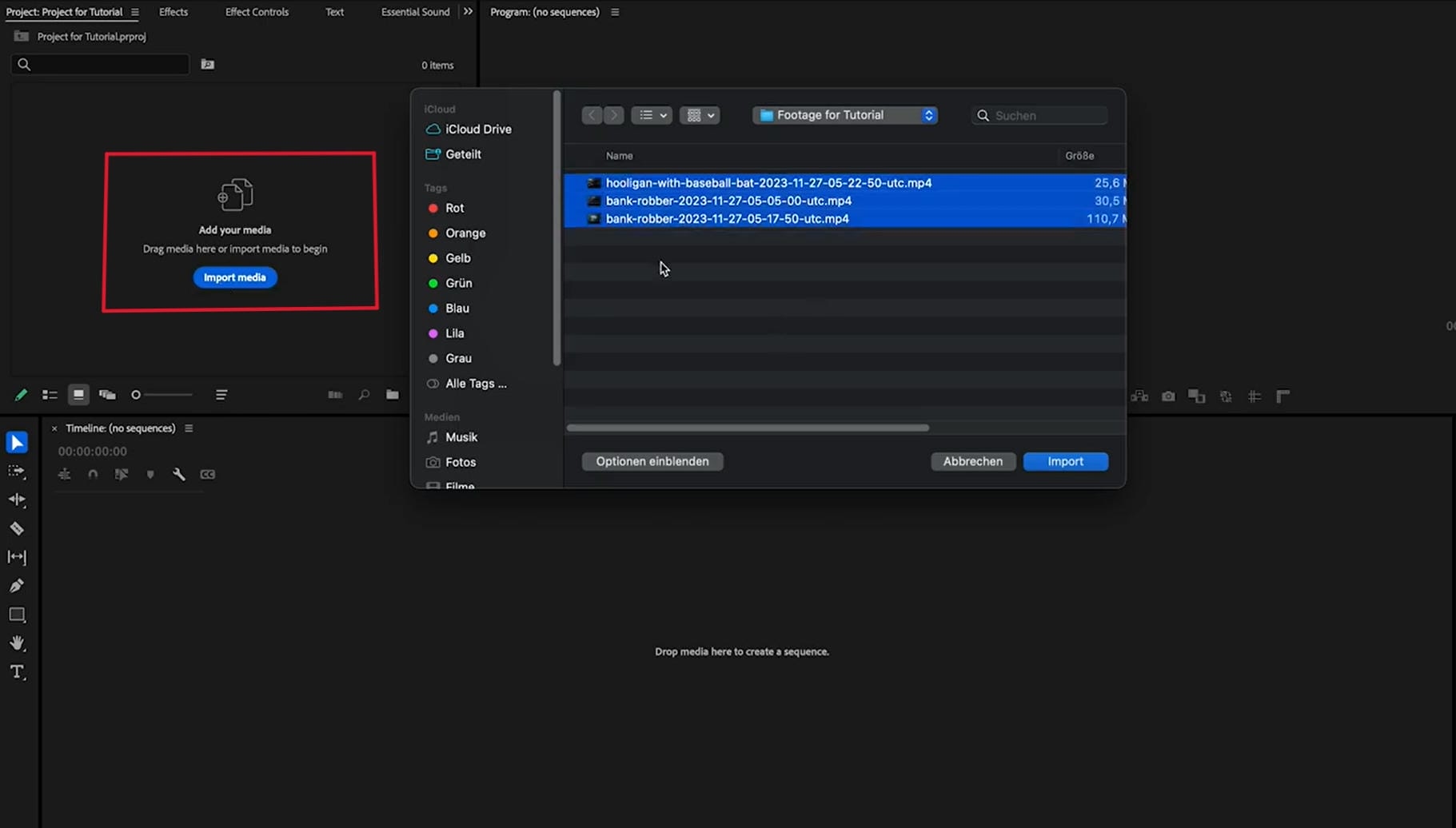Open list view options dropdown
This screenshot has height=828, width=1456.
pyautogui.click(x=652, y=115)
